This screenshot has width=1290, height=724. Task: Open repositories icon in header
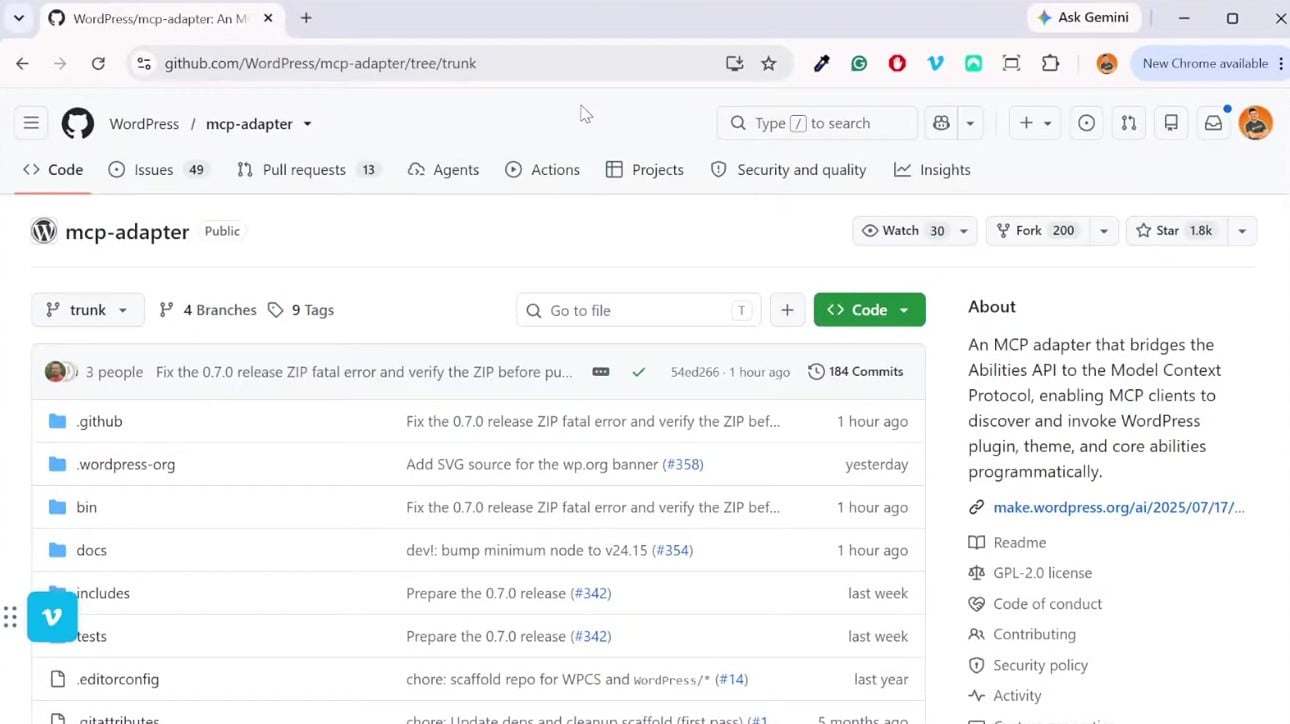tap(1171, 123)
